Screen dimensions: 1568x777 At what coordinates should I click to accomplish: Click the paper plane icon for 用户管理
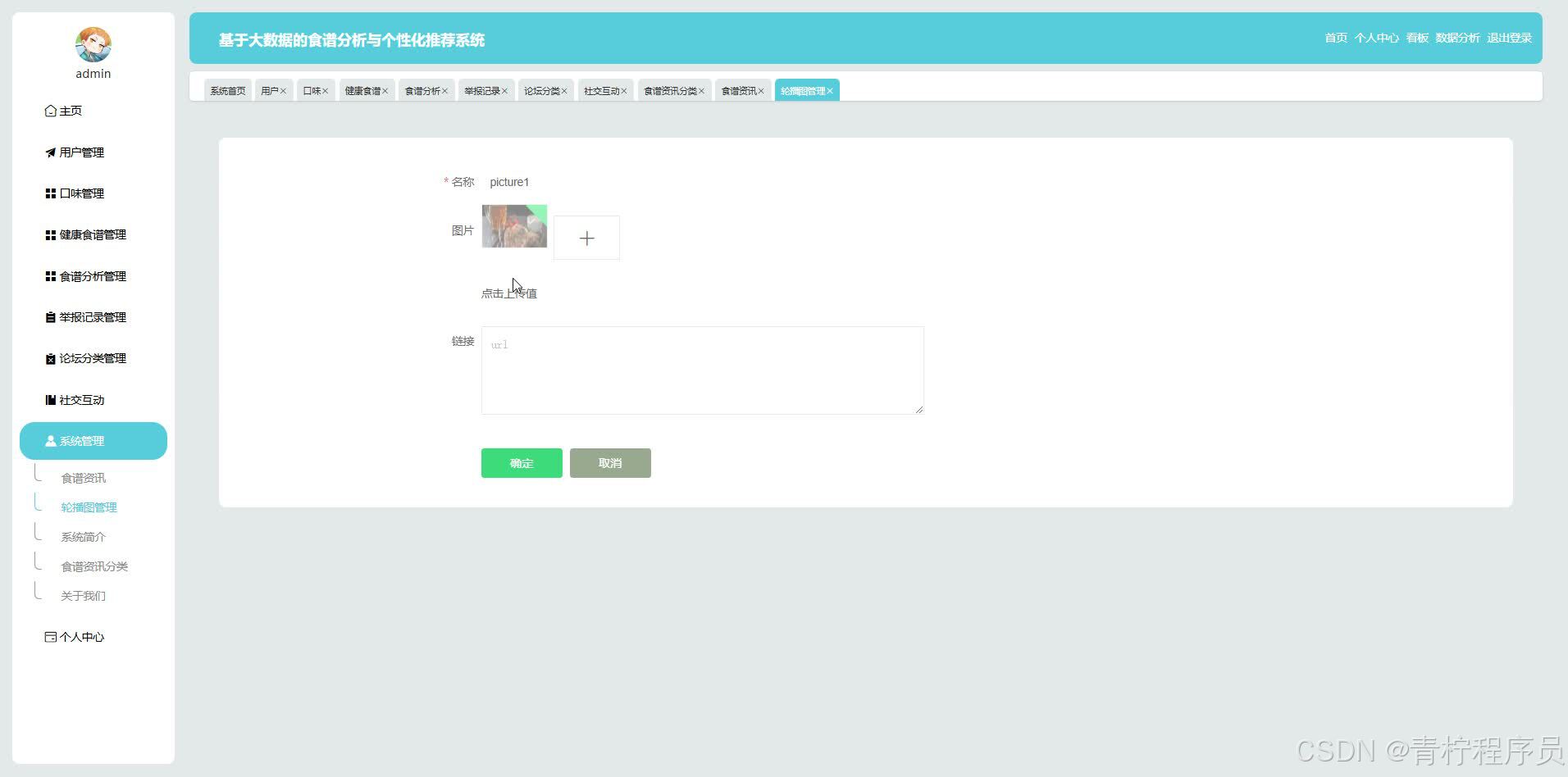pos(50,152)
